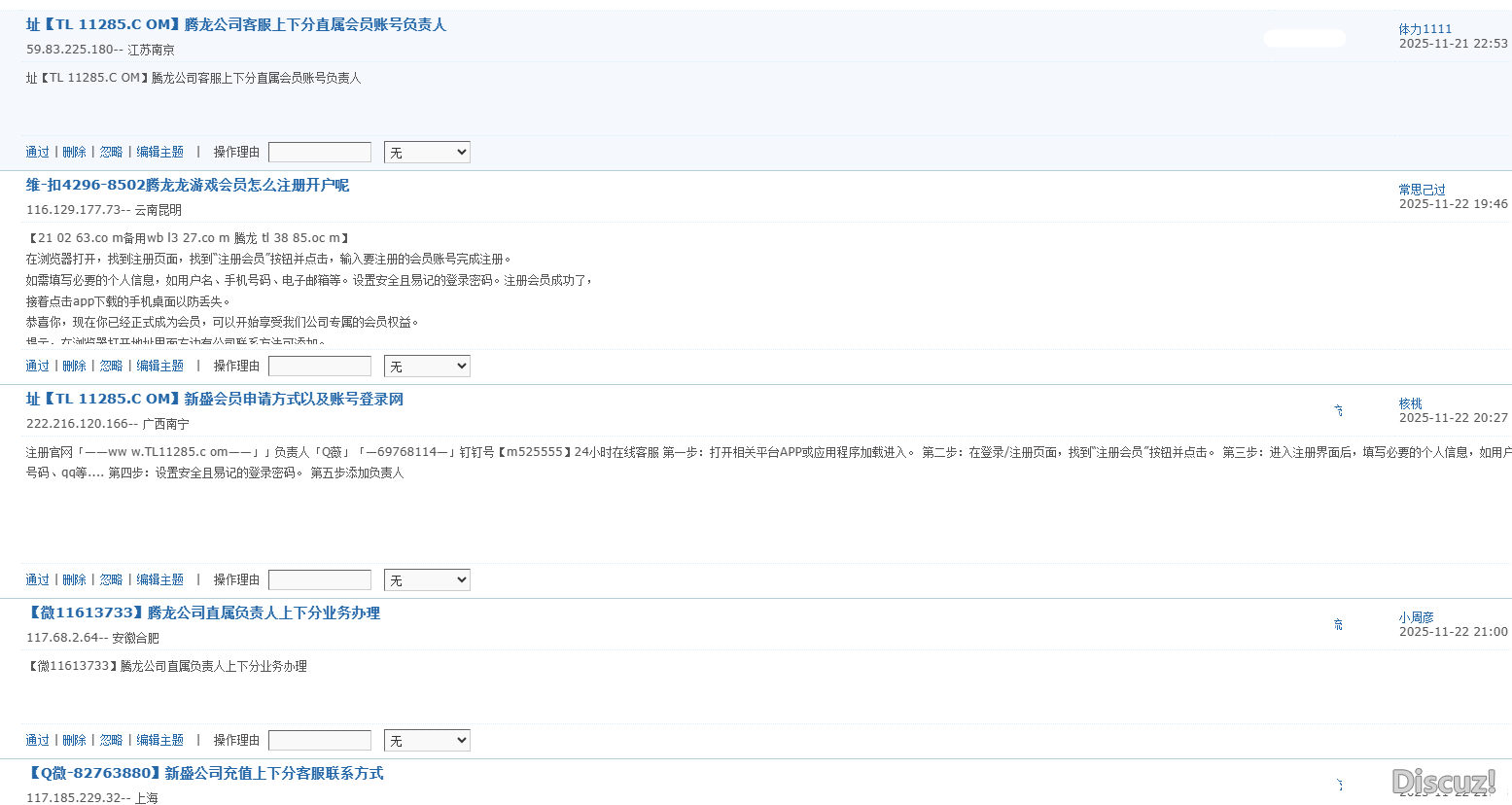Image resolution: width=1512 pixels, height=805 pixels.
Task: Click the 操作理由 text box on 核桃's post
Action: click(319, 579)
